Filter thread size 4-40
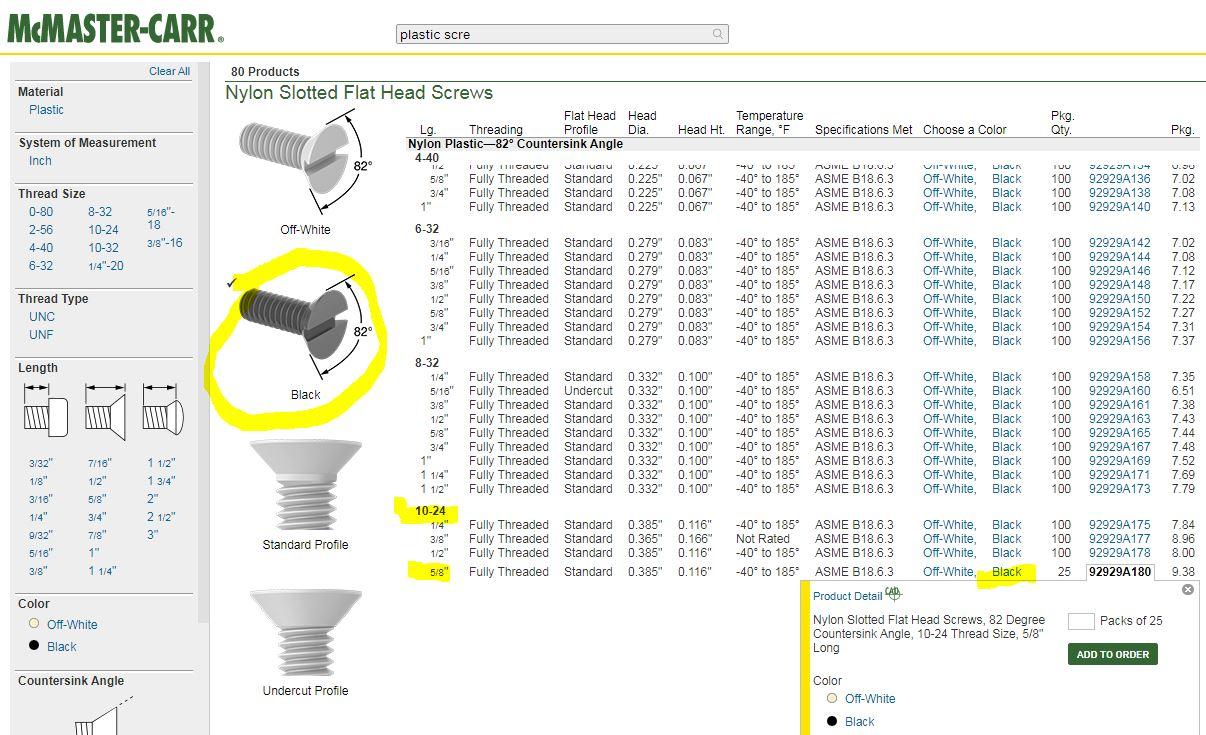1206x735 pixels. (x=41, y=248)
